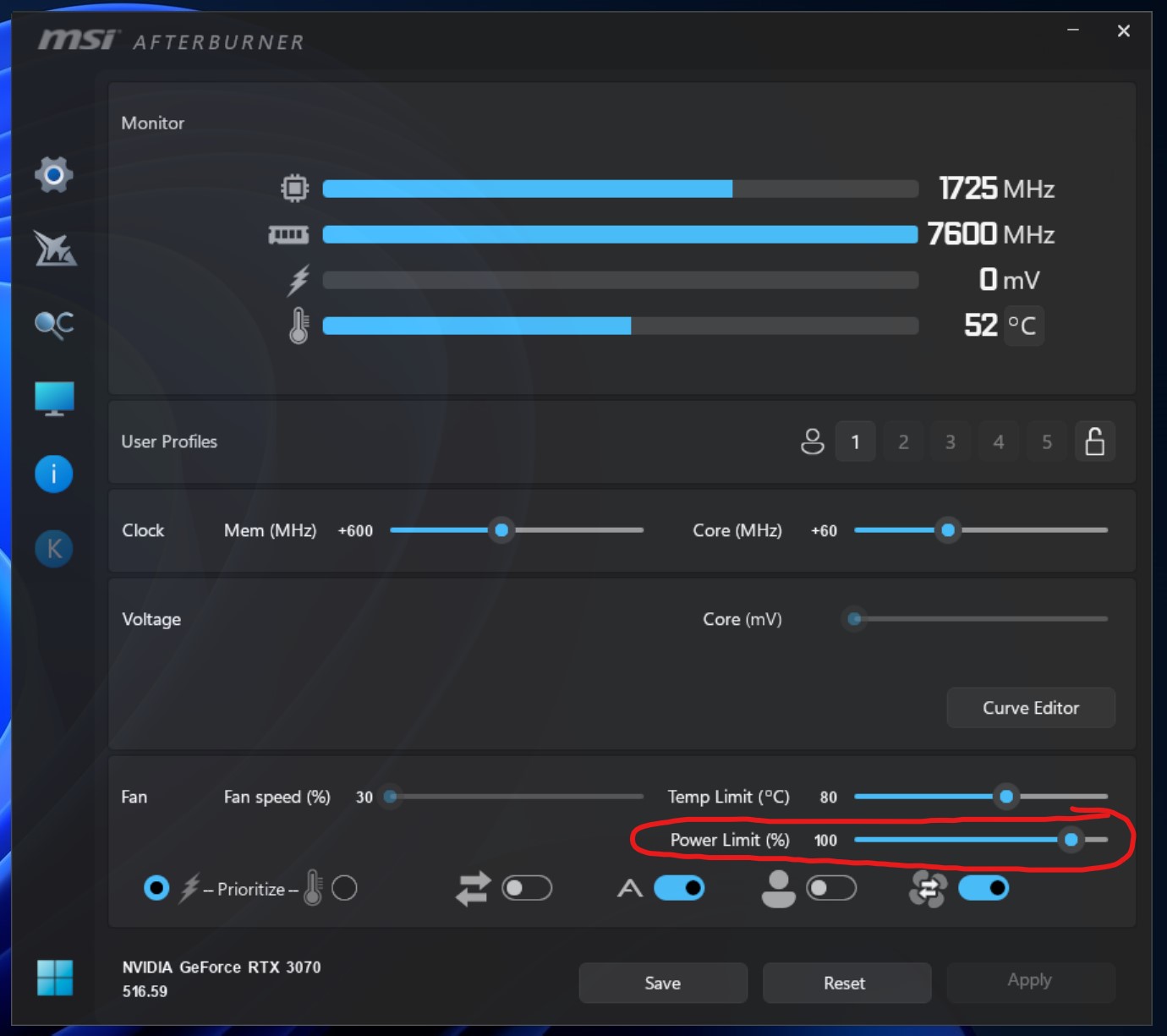Click the Windows logo in the corner
The width and height of the screenshot is (1167, 1036).
click(56, 978)
